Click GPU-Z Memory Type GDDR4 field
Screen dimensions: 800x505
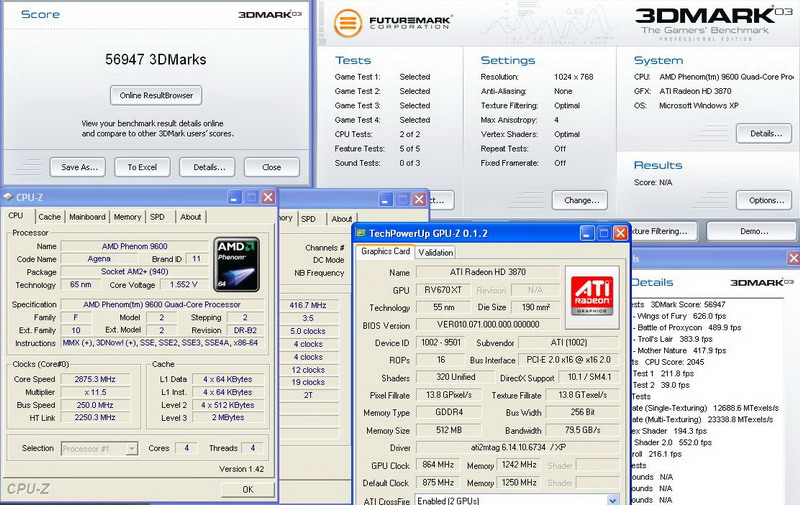click(x=449, y=412)
